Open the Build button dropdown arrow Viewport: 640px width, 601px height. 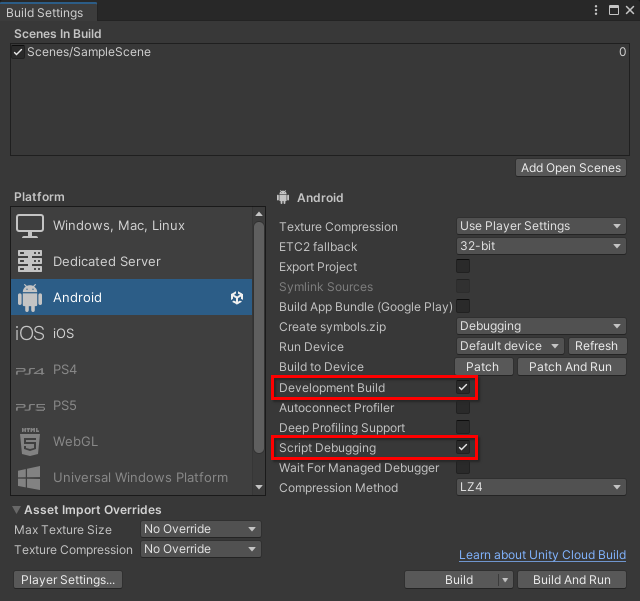point(505,580)
